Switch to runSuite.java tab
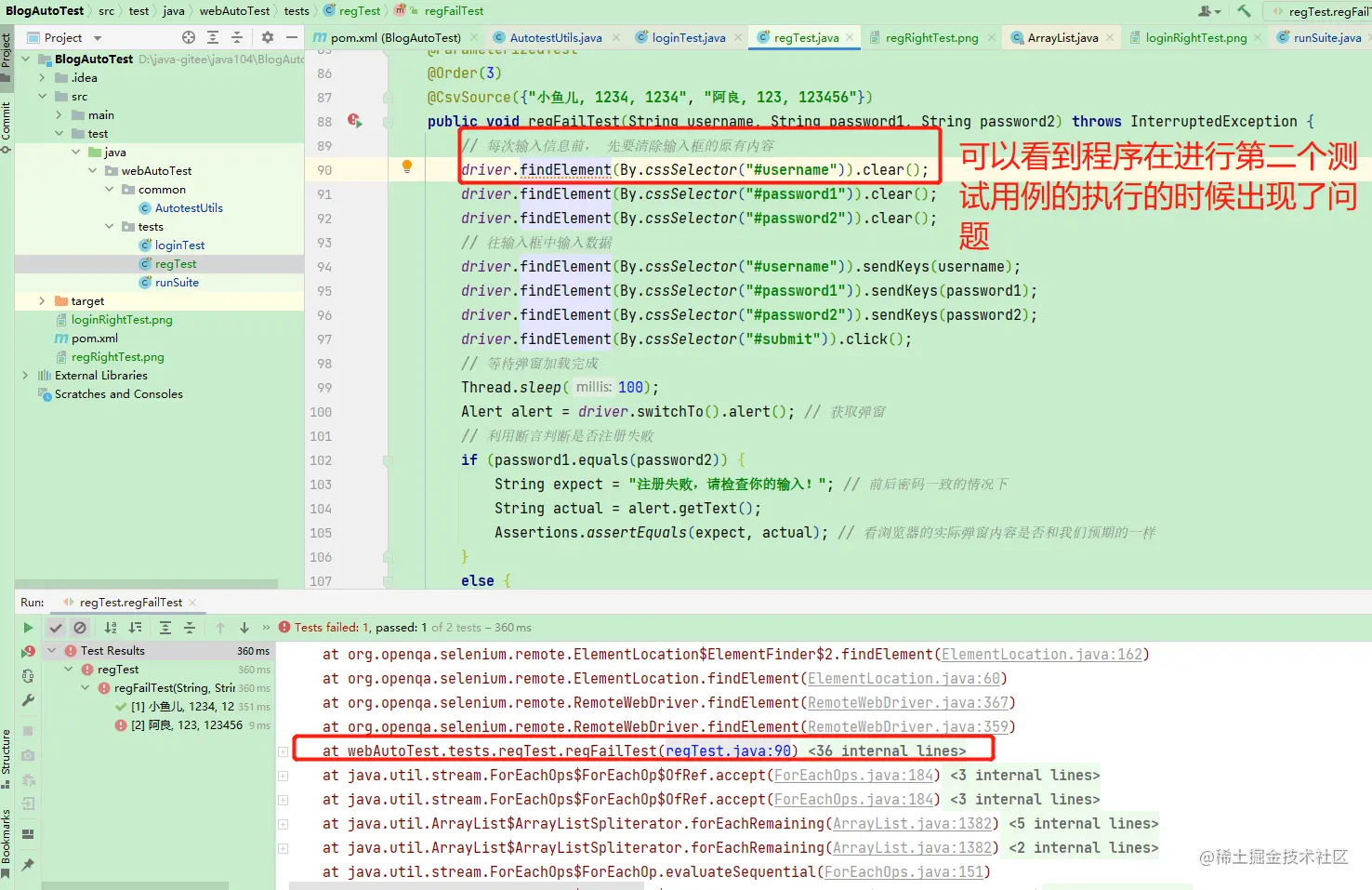1372x890 pixels. (1327, 37)
